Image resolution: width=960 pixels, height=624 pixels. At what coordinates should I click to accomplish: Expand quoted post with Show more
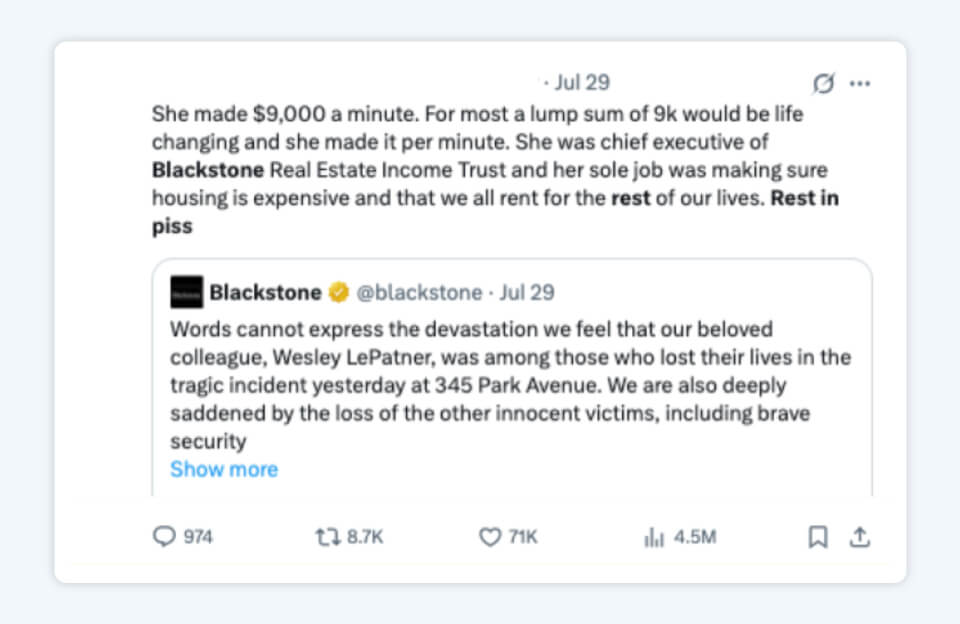point(224,469)
